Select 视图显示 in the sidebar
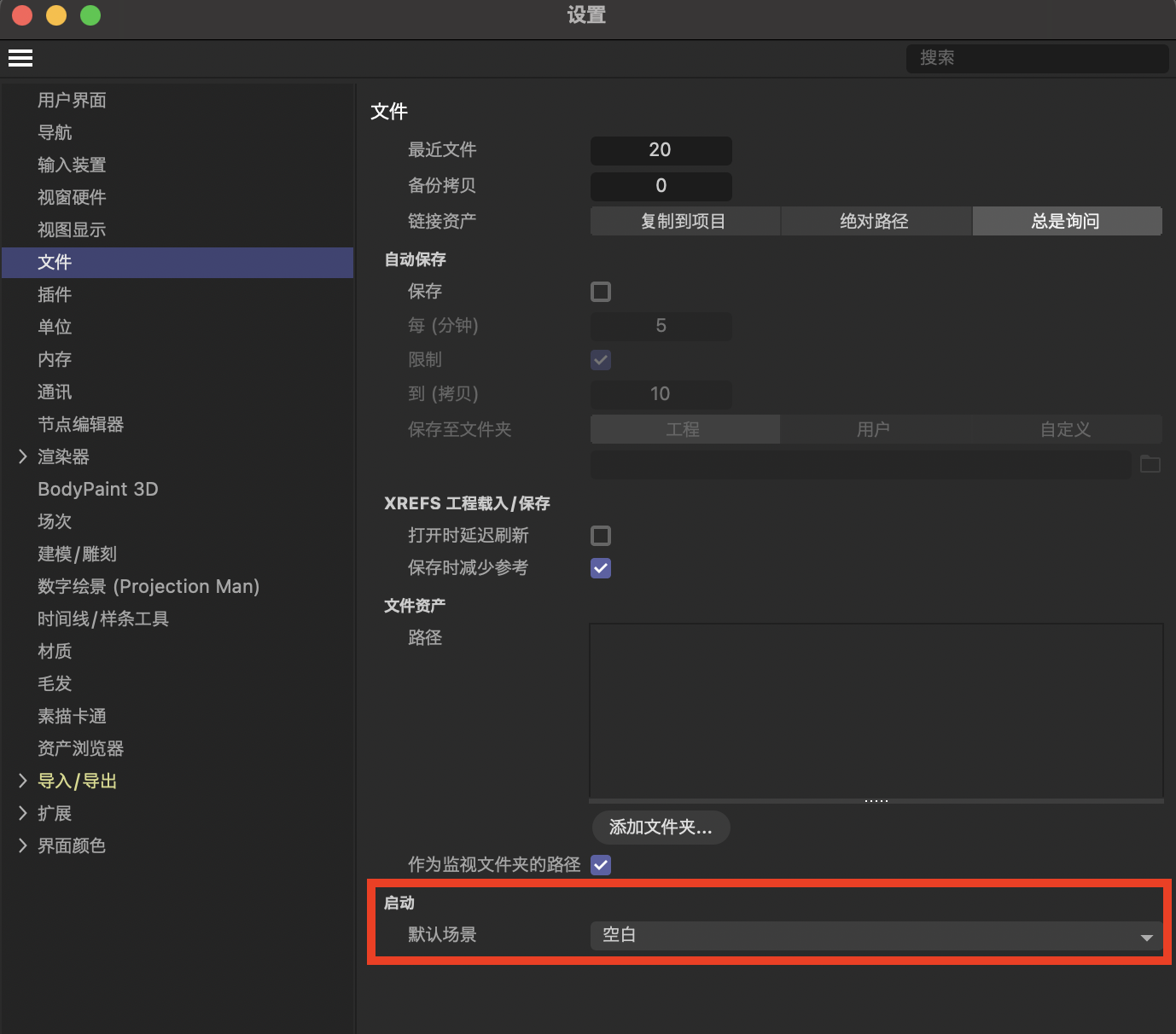Image resolution: width=1176 pixels, height=1034 pixels. tap(72, 229)
